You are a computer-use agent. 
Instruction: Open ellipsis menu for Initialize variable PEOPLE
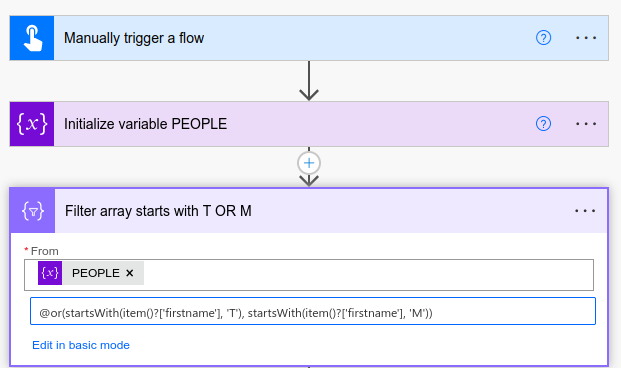(586, 124)
